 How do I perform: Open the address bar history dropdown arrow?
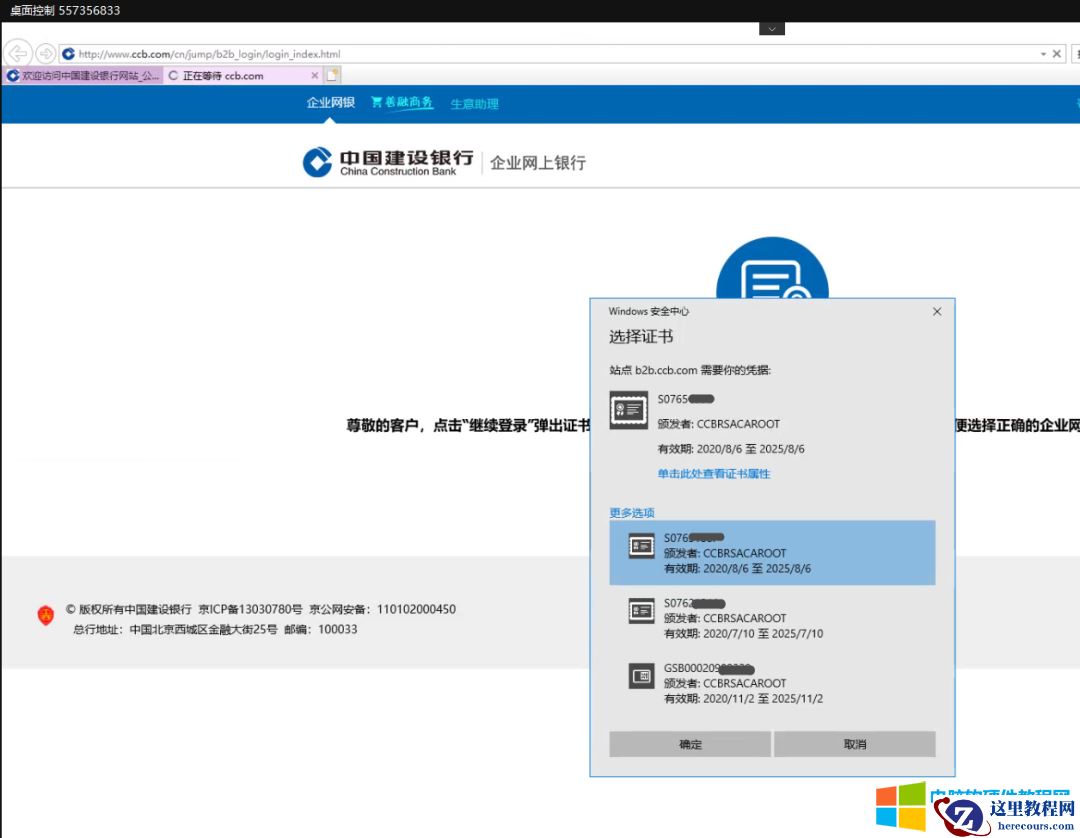pos(1043,53)
